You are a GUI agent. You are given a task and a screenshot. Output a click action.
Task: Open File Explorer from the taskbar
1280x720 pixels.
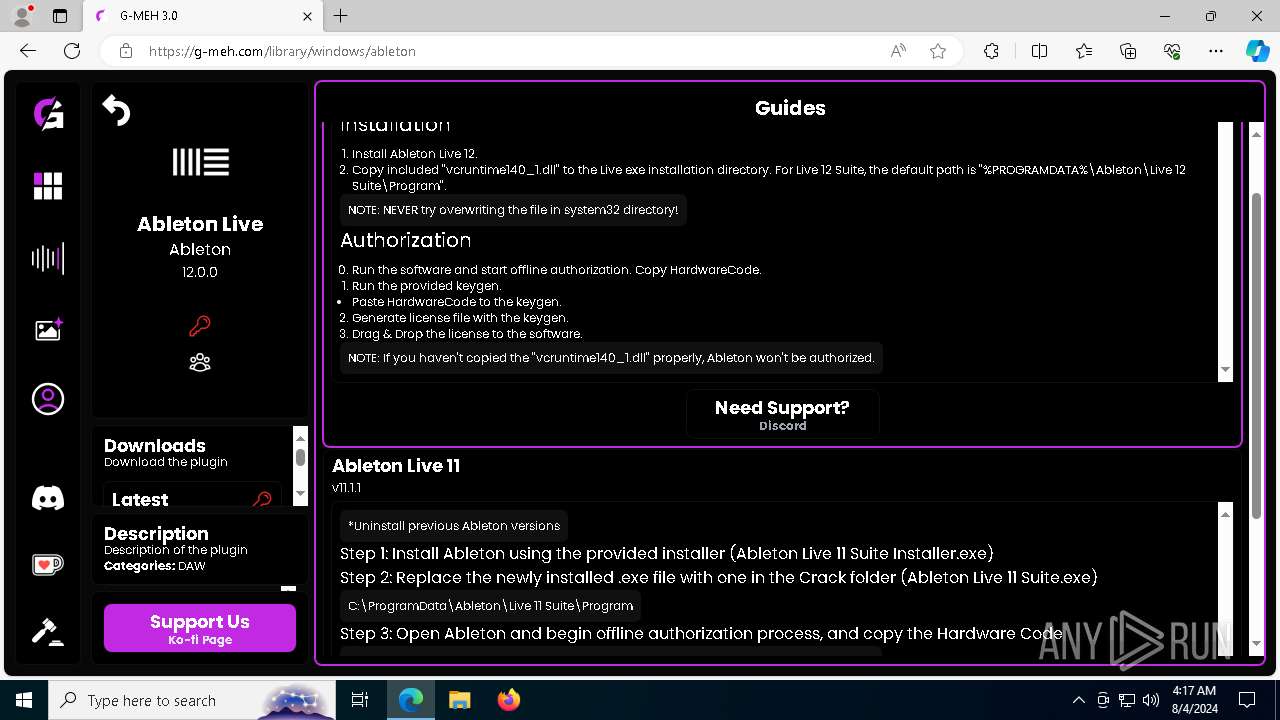[x=459, y=700]
